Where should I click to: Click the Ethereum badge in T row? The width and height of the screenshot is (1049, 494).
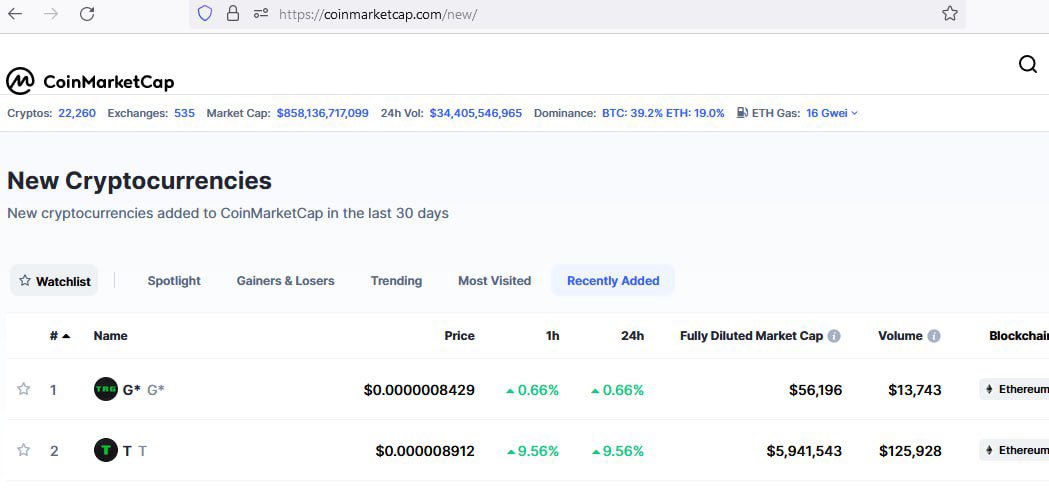point(1014,450)
